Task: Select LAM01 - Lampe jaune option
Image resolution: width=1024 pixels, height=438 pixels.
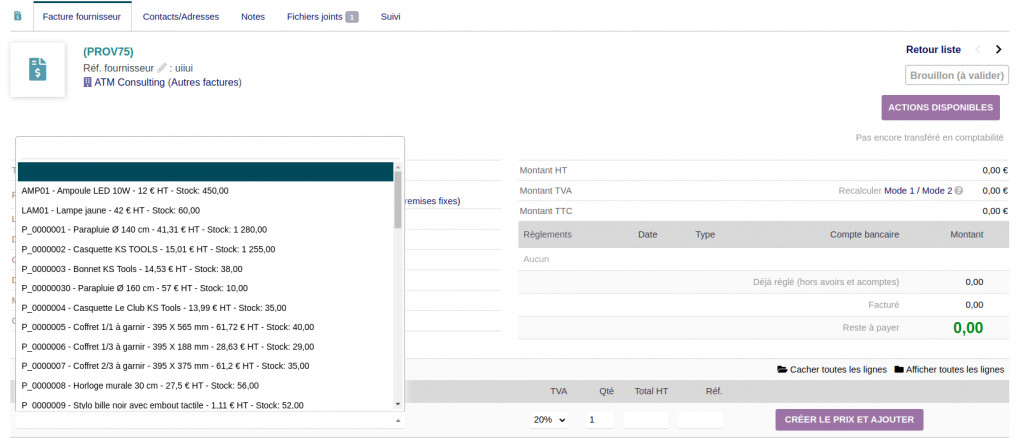Action: click(205, 210)
